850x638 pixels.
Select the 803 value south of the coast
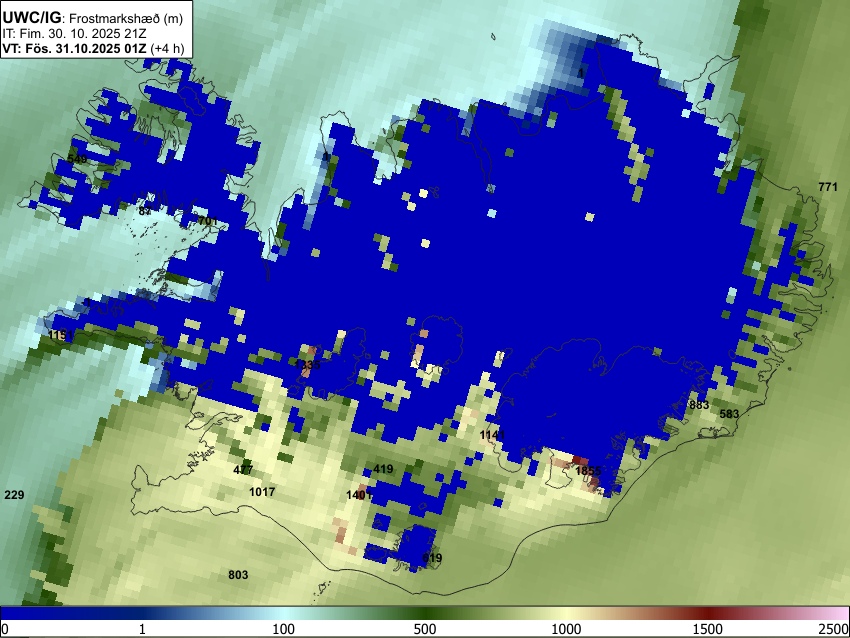click(238, 575)
